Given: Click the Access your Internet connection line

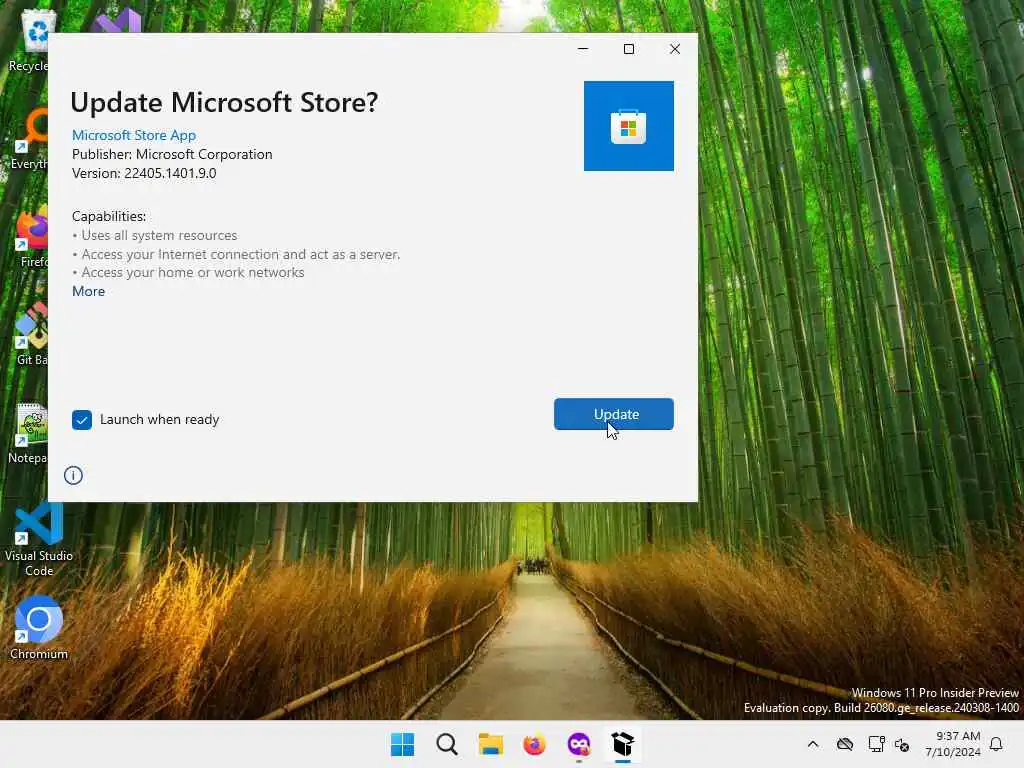Looking at the screenshot, I should click(236, 254).
